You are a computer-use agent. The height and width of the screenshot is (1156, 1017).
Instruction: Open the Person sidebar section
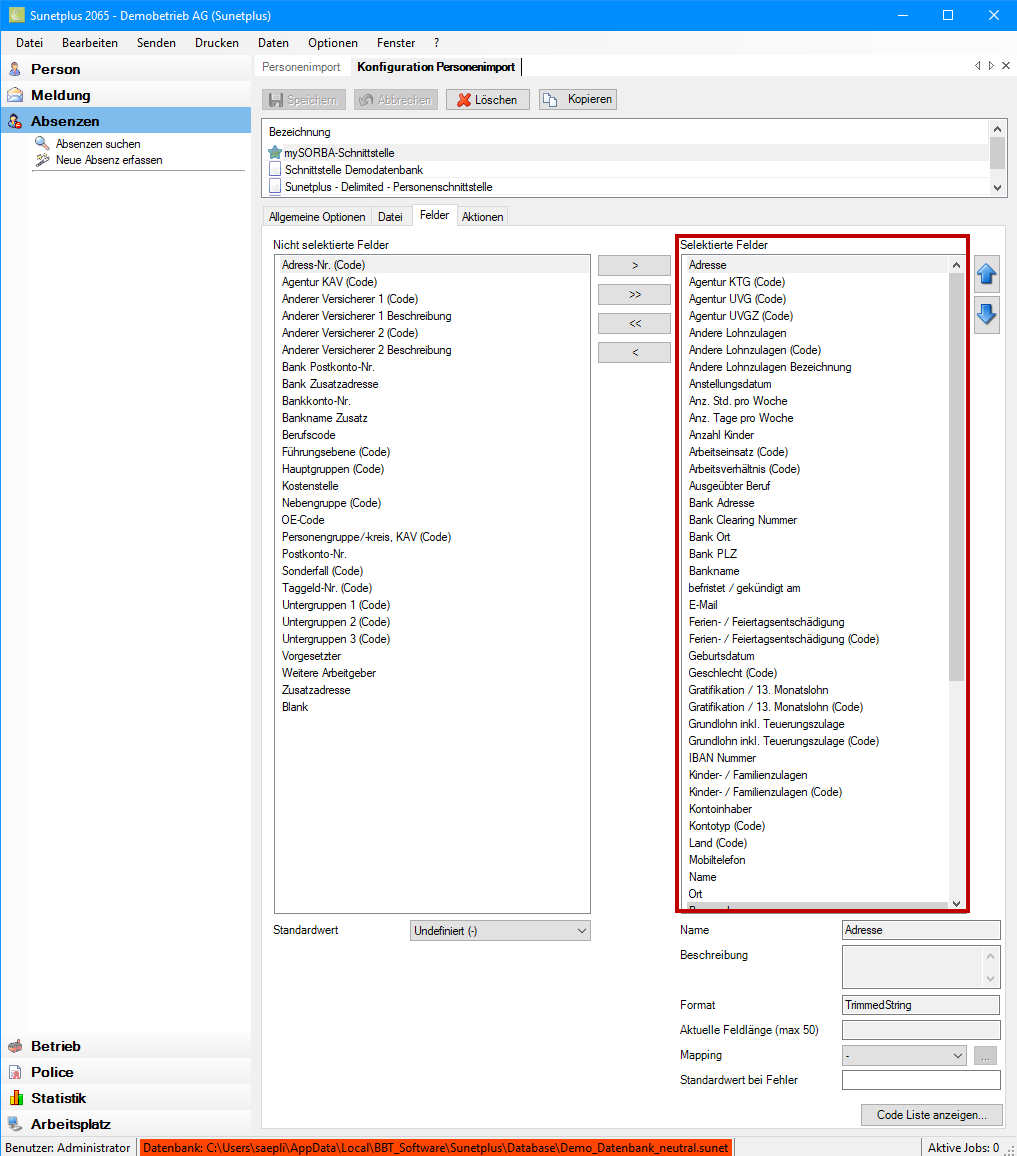(x=56, y=69)
